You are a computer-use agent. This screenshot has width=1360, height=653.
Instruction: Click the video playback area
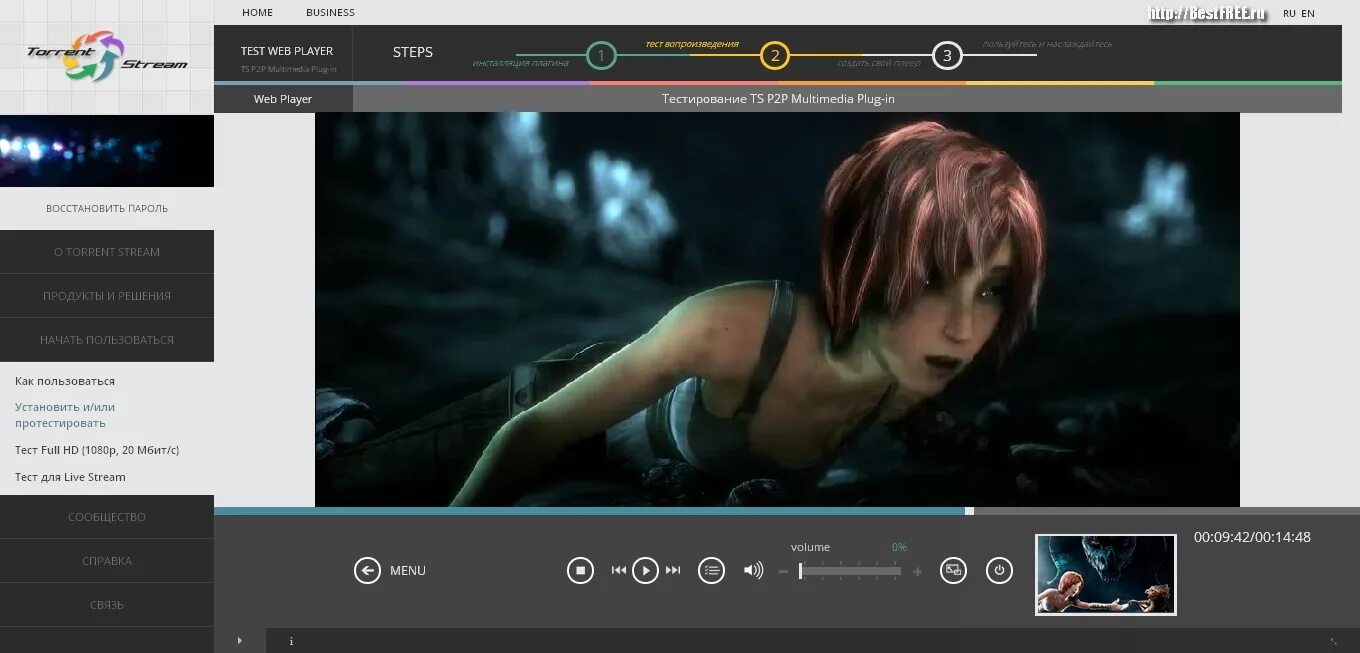coord(777,309)
